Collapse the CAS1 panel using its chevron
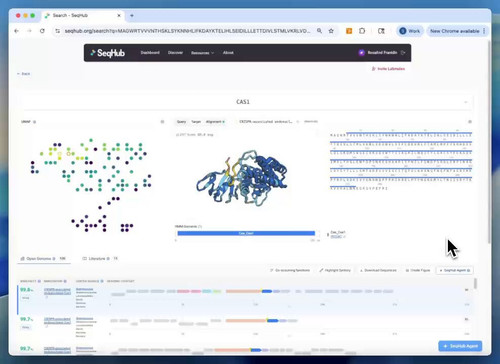This screenshot has height=364, width=500. coord(466,102)
